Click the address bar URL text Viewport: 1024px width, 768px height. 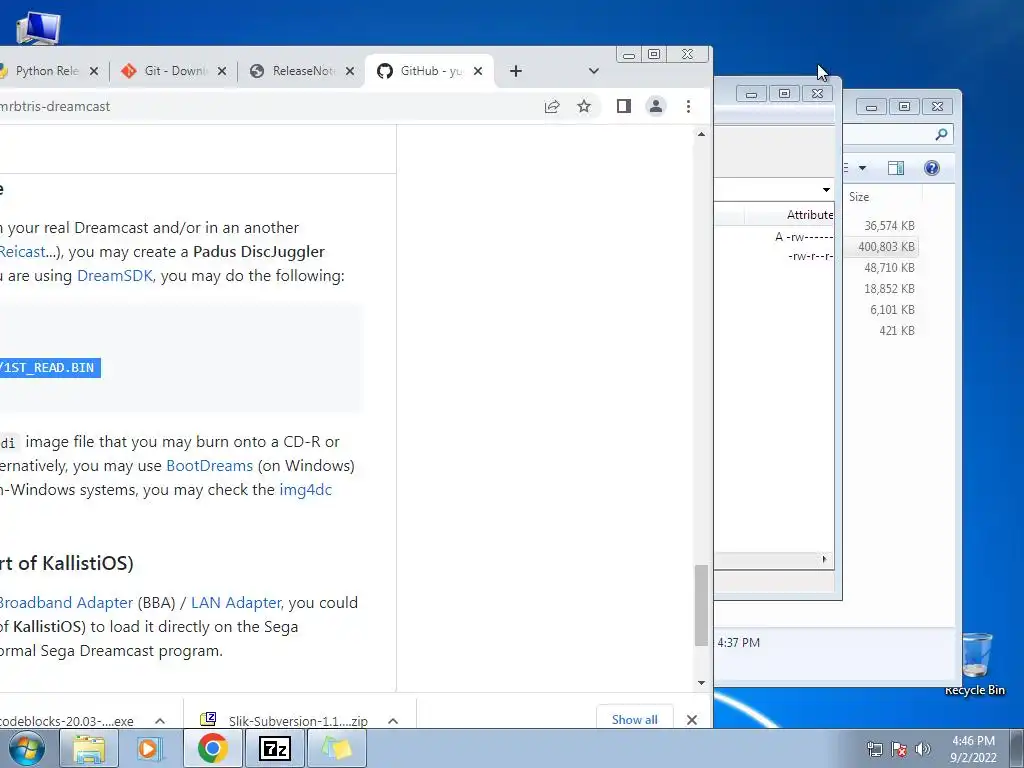tap(55, 106)
